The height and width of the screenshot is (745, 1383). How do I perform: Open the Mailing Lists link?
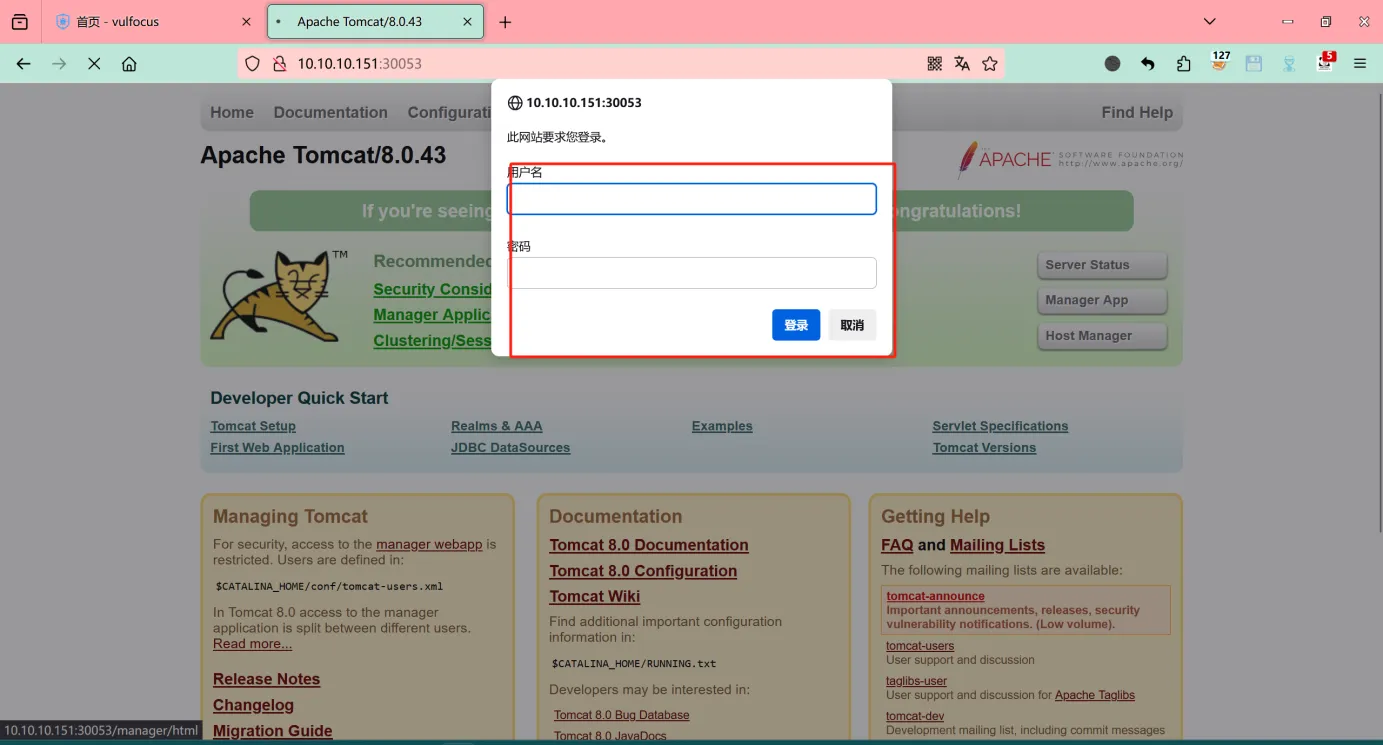pos(997,545)
